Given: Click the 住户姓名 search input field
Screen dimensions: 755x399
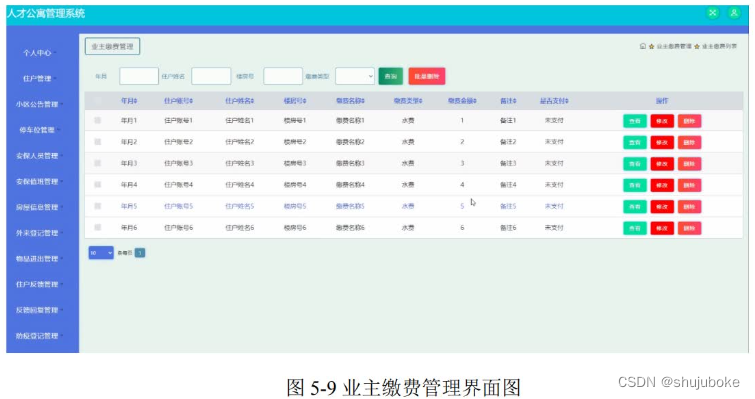Looking at the screenshot, I should tap(211, 76).
